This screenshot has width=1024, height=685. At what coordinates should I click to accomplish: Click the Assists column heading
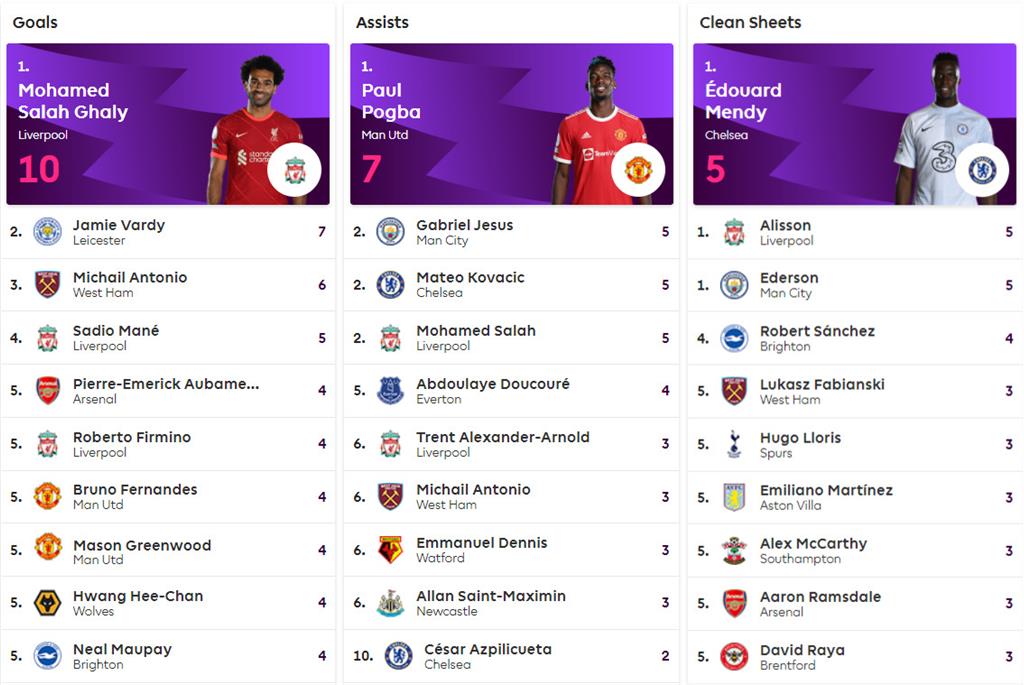pos(382,22)
